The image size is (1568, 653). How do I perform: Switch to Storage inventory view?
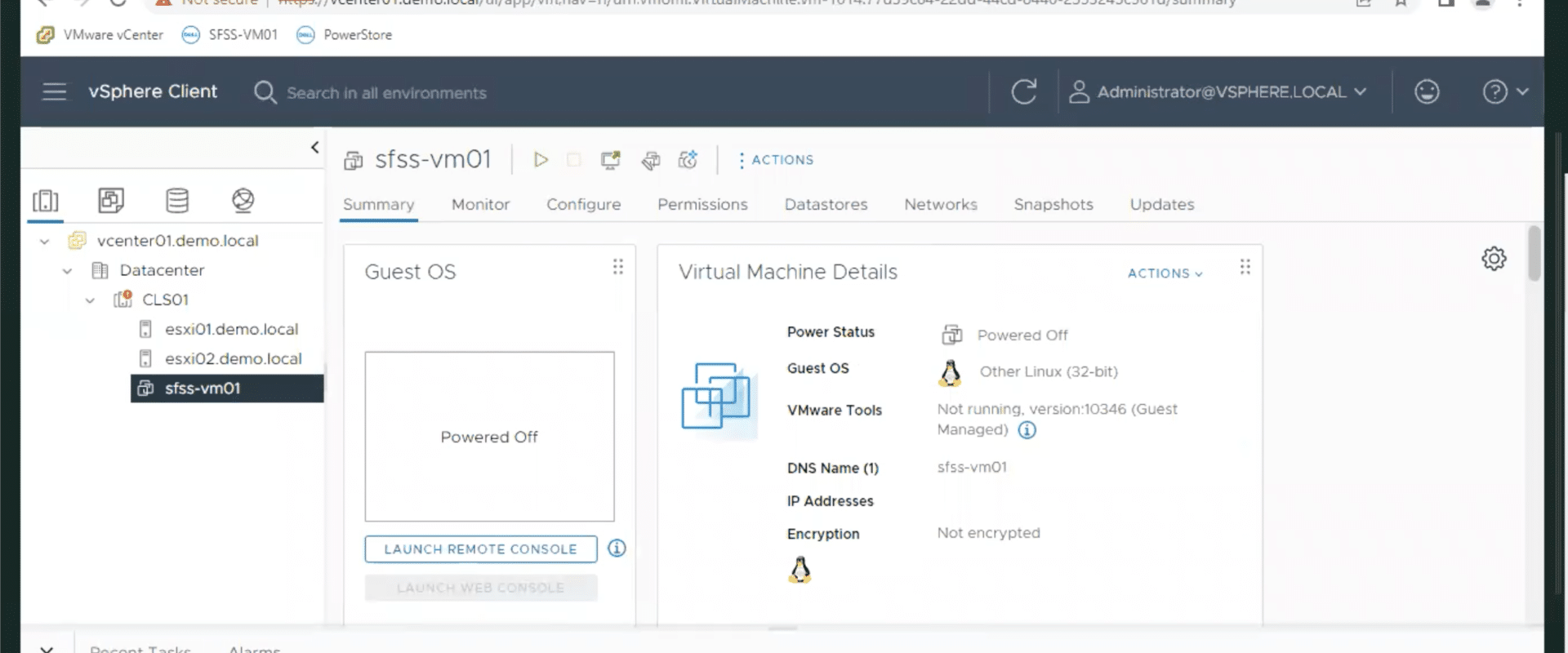click(x=177, y=200)
